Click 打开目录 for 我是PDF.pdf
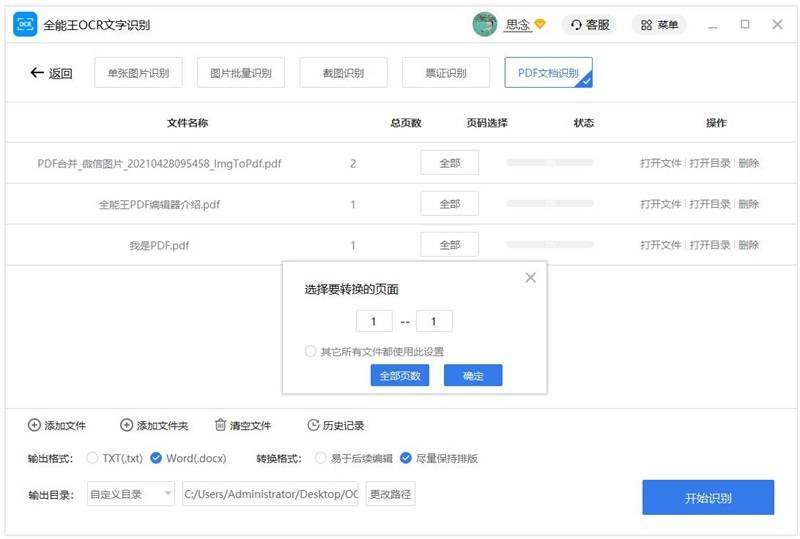The height and width of the screenshot is (539, 800). [x=710, y=244]
